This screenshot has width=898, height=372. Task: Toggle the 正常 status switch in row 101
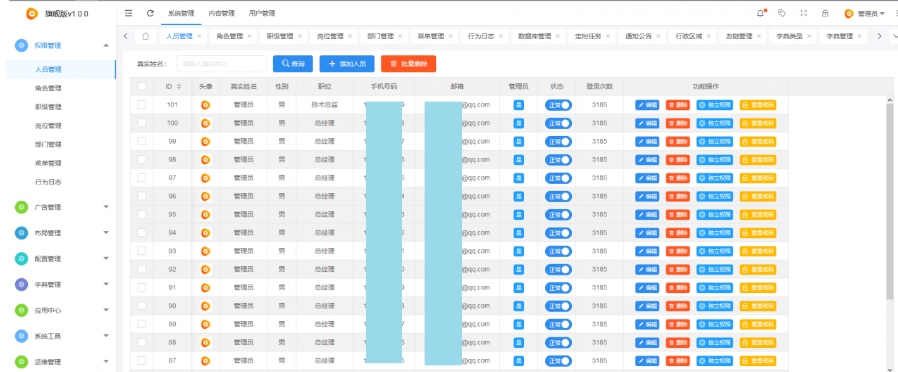(x=558, y=105)
